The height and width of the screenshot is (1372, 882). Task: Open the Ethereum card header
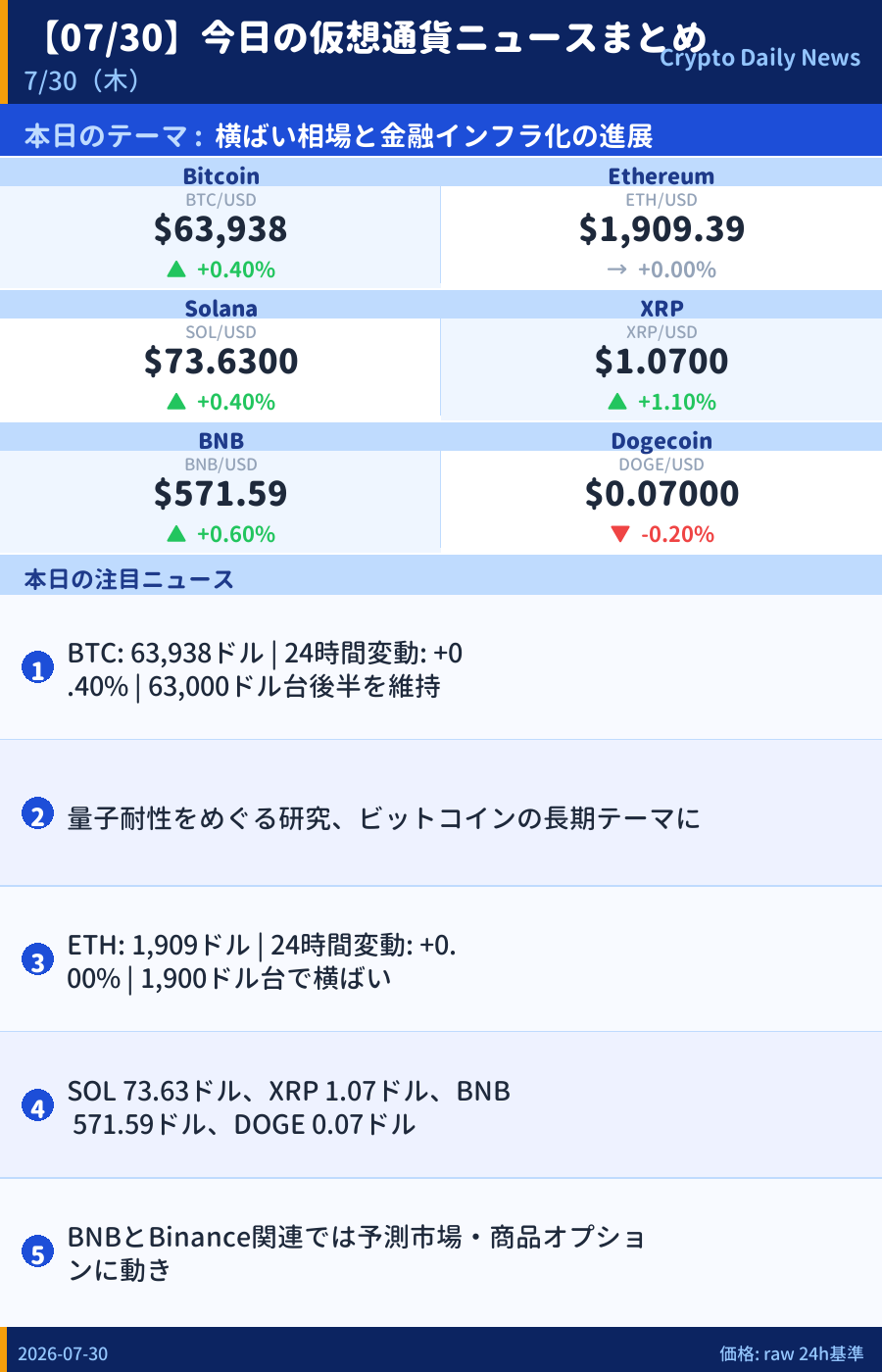(661, 174)
